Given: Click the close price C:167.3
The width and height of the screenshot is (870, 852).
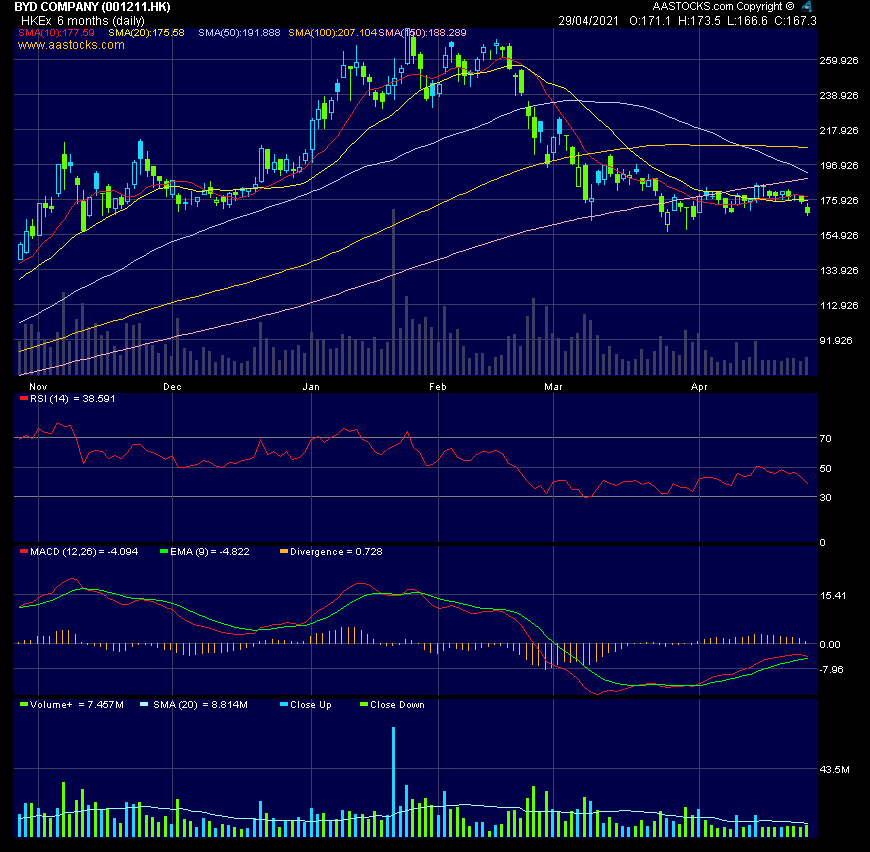Looking at the screenshot, I should coord(795,21).
